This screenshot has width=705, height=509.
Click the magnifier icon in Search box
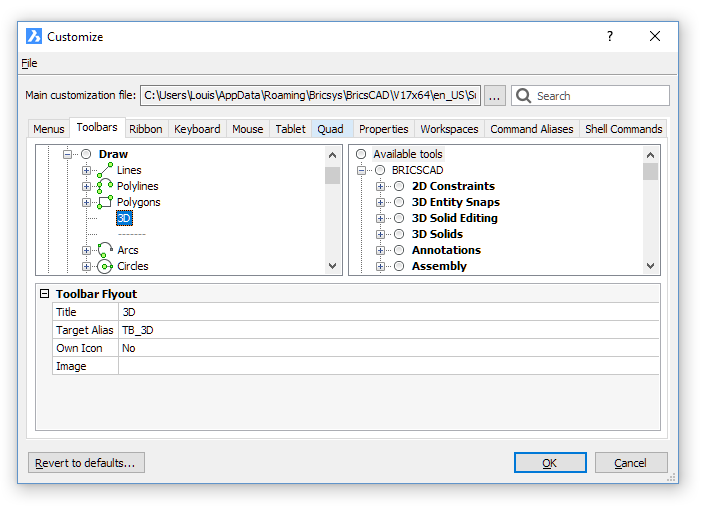(523, 96)
